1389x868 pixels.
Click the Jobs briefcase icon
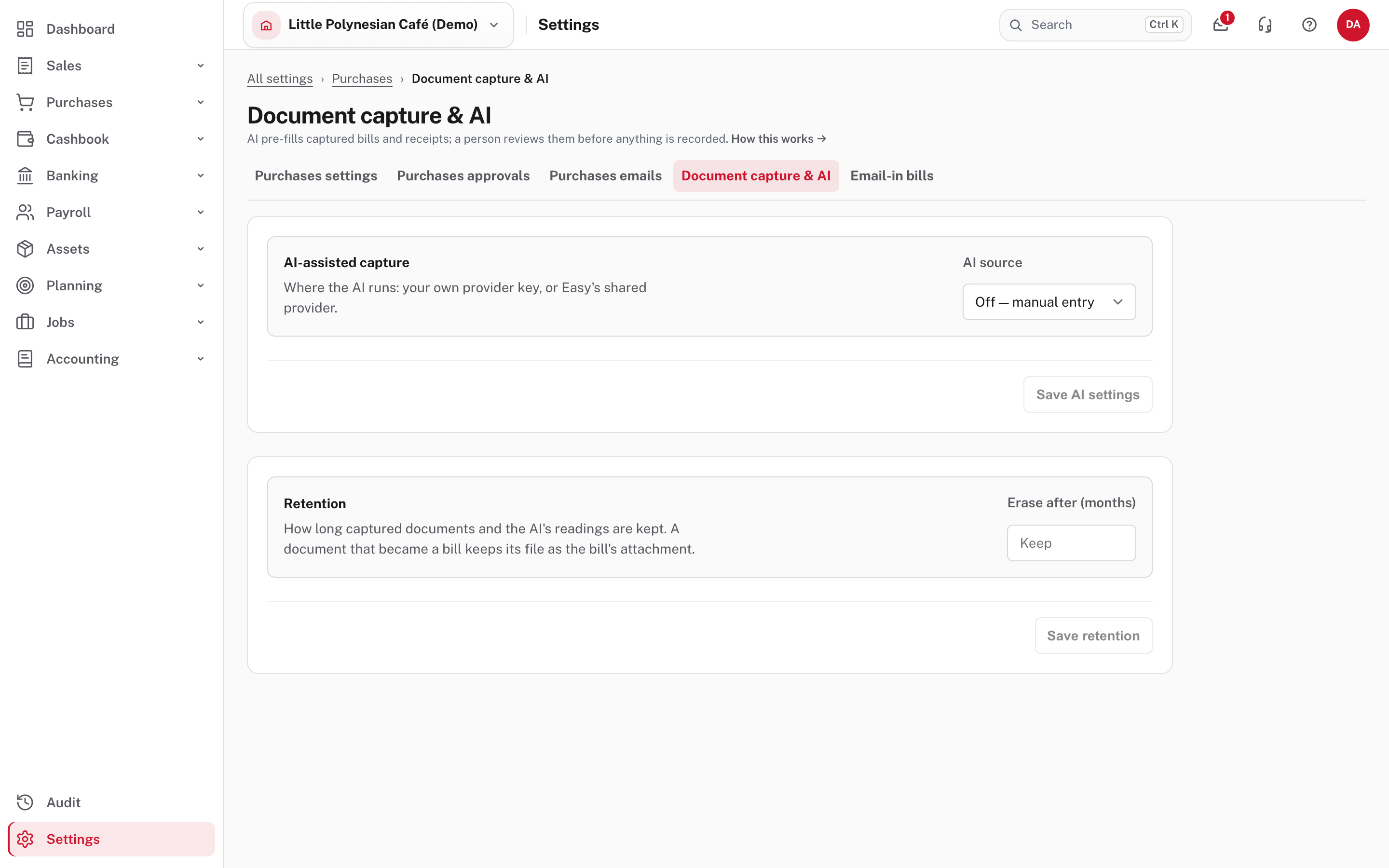click(x=25, y=322)
